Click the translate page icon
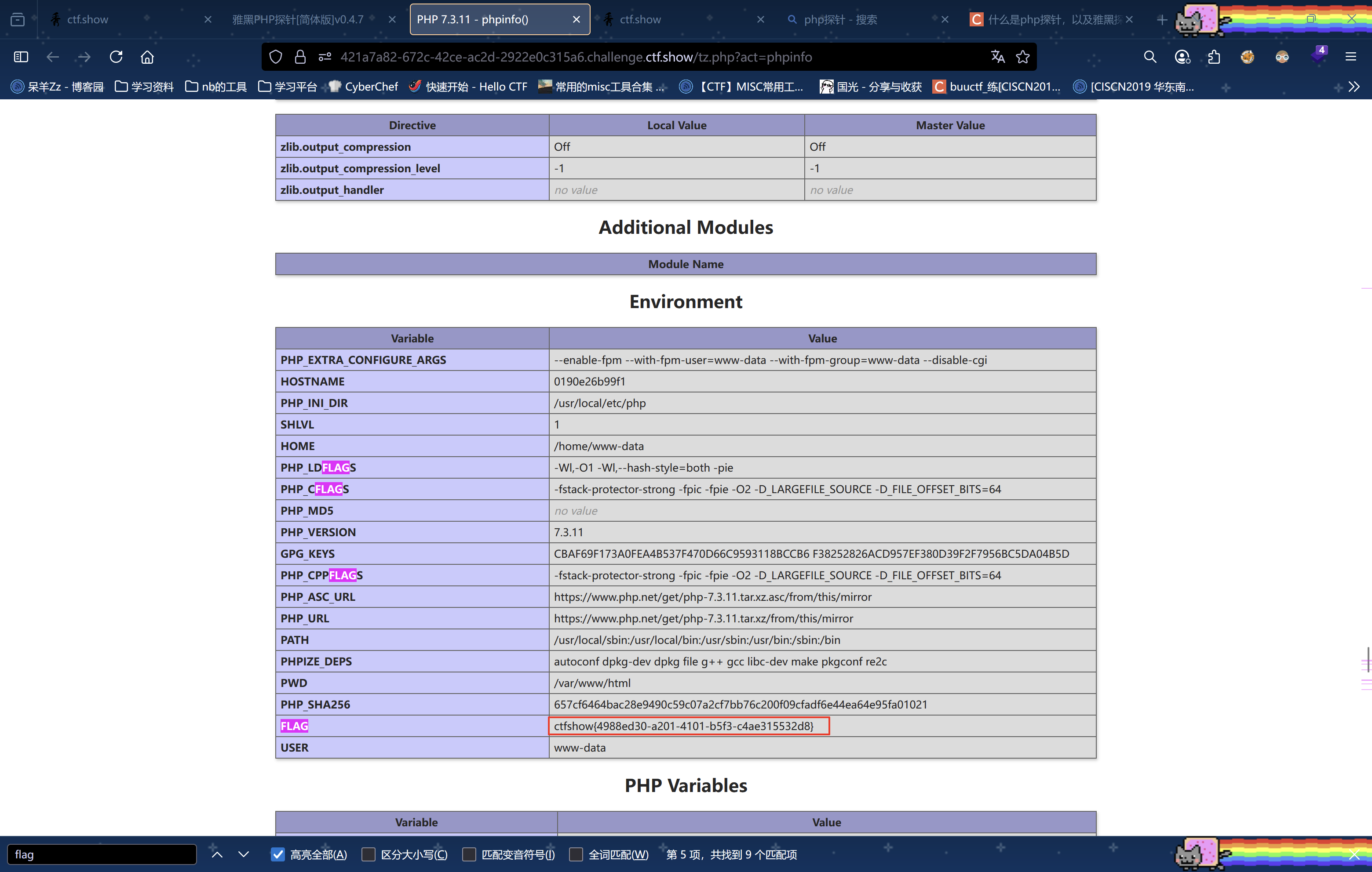This screenshot has width=1372, height=872. coord(997,57)
